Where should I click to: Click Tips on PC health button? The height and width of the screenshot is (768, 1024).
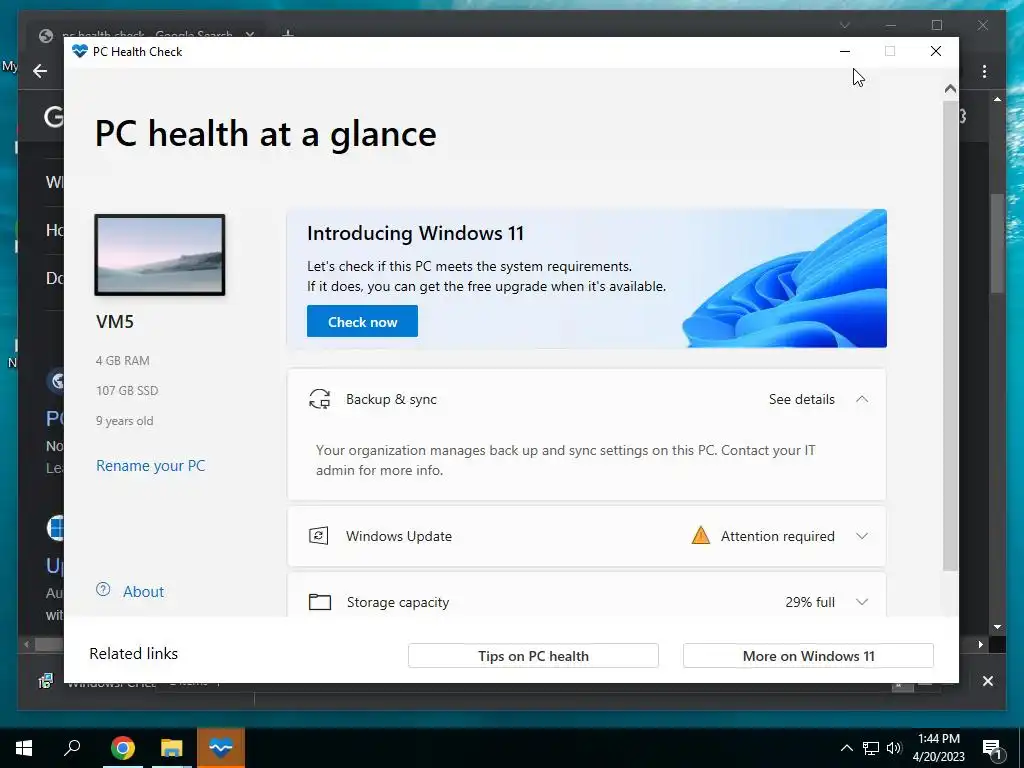[x=533, y=656]
